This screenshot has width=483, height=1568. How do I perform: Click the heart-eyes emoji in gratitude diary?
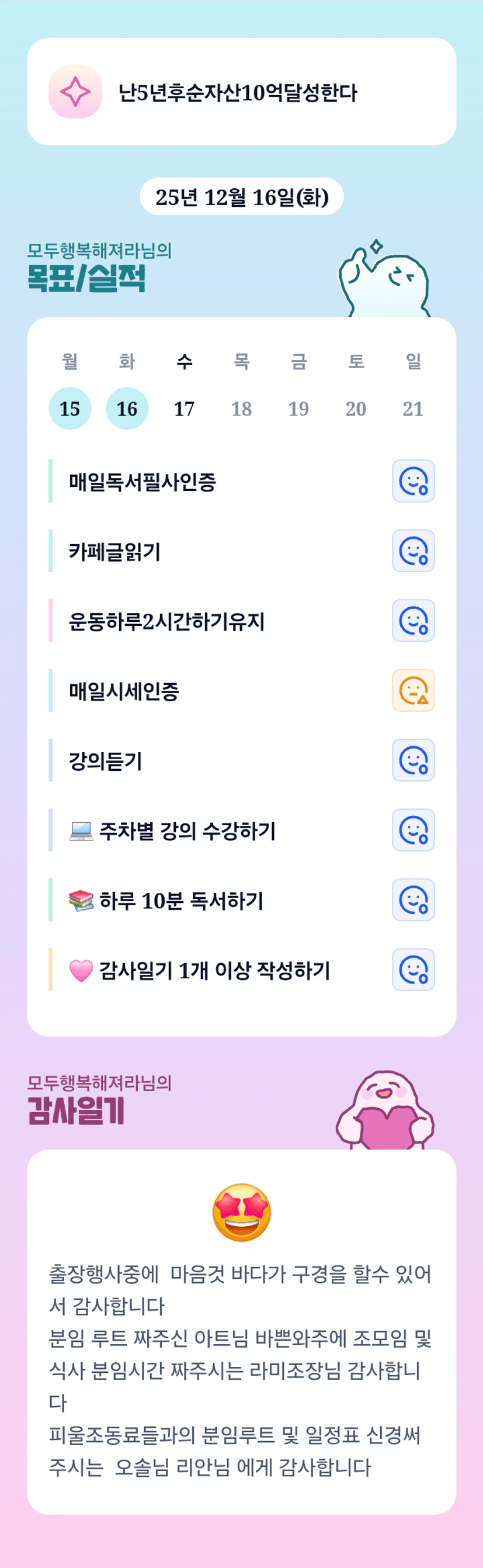point(242,1212)
